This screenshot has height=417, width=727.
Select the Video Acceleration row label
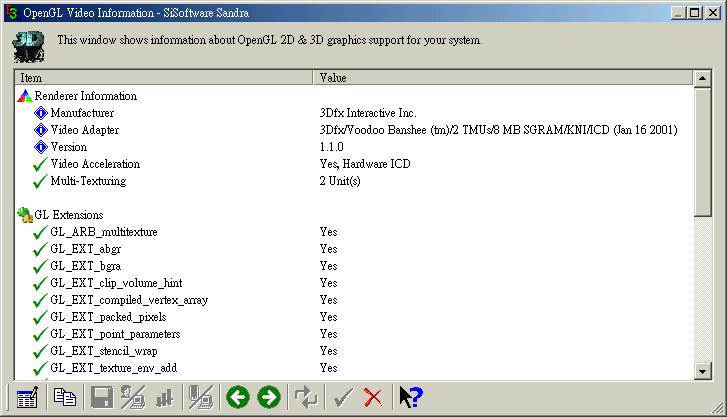[95, 164]
